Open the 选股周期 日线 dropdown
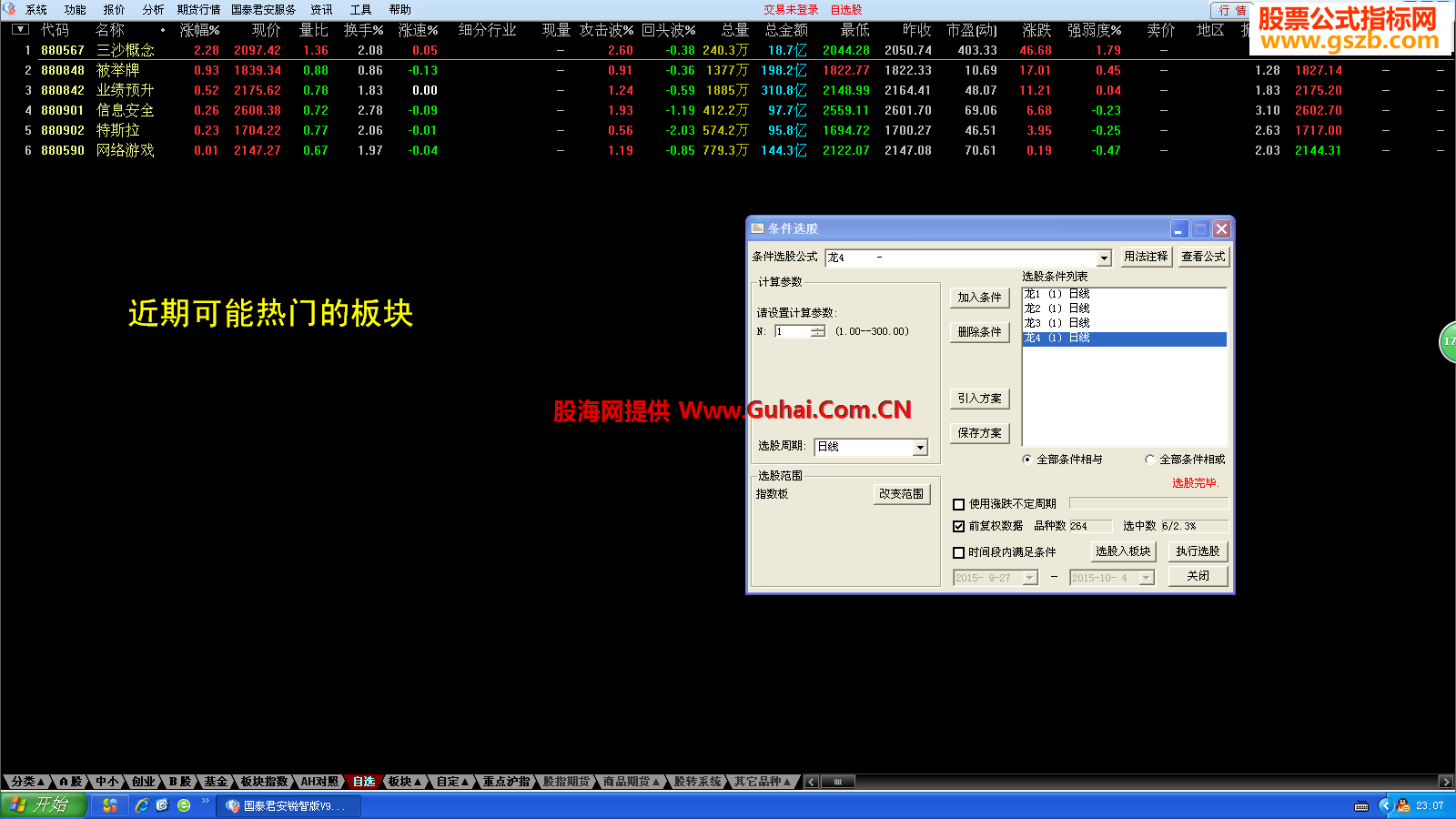1456x819 pixels. 920,447
